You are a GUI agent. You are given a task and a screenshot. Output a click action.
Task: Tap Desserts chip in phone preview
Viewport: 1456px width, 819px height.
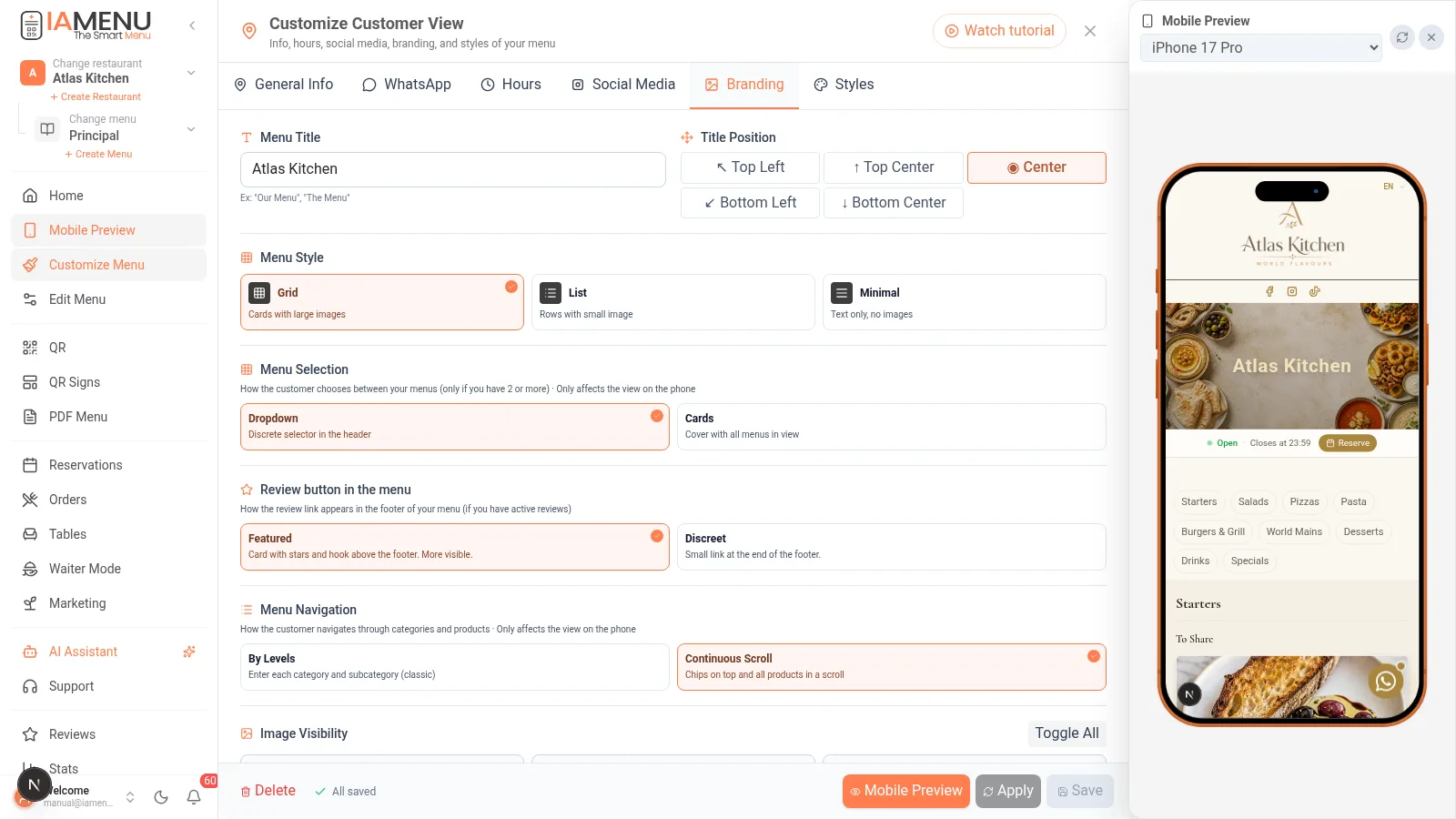(1363, 532)
